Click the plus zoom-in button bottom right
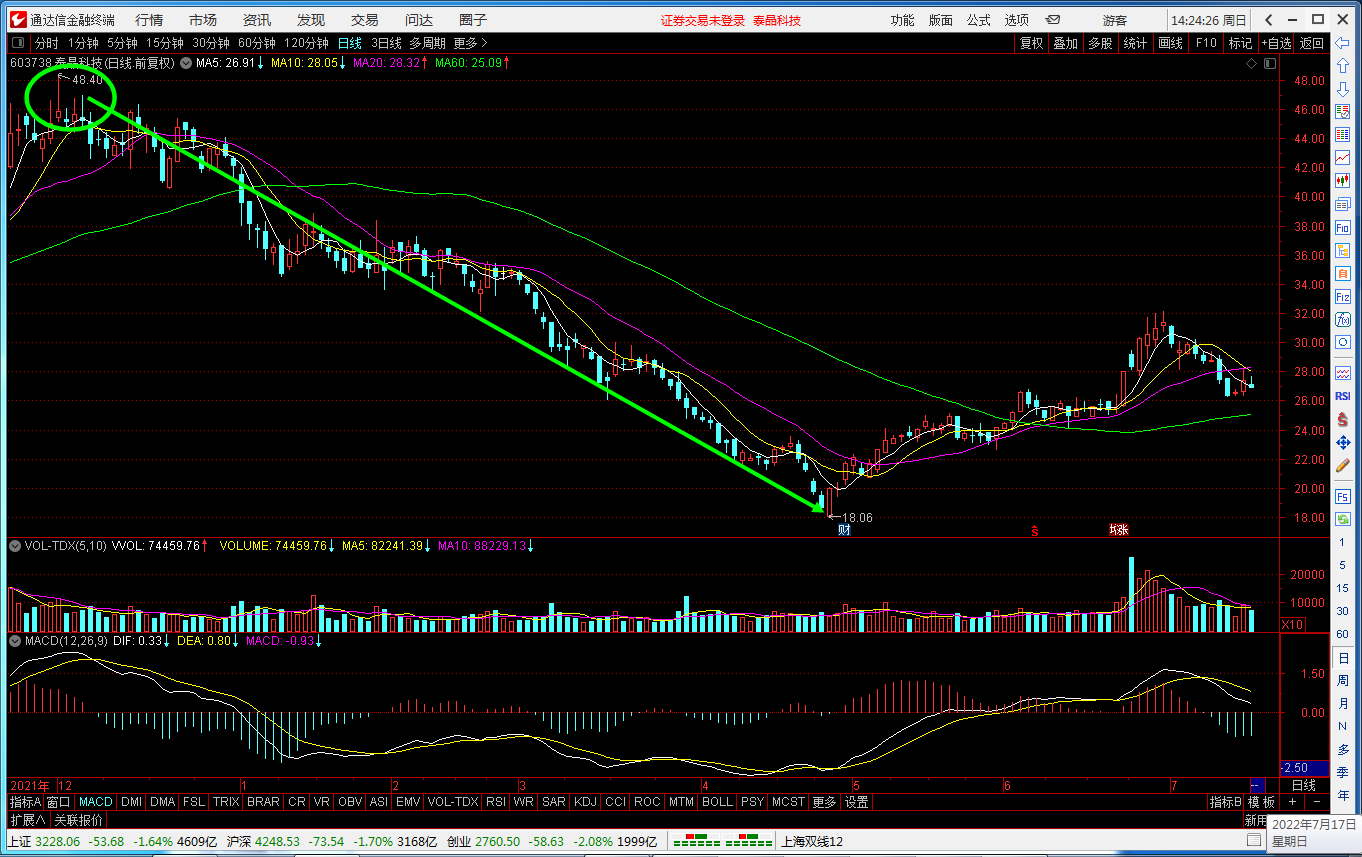1362x857 pixels. point(1292,802)
